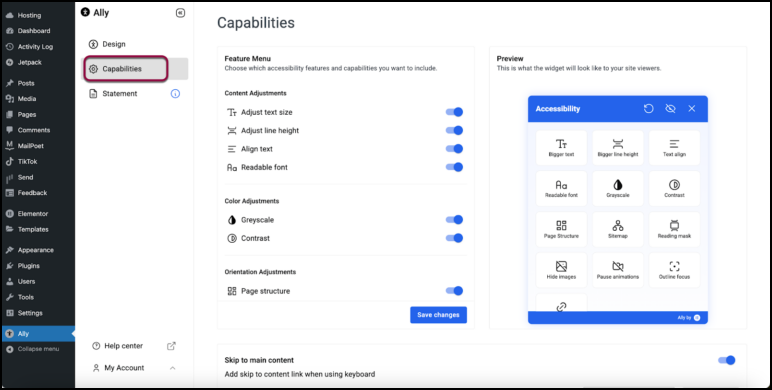Disable the Greyscale toggle
The width and height of the screenshot is (772, 390).
coord(454,220)
